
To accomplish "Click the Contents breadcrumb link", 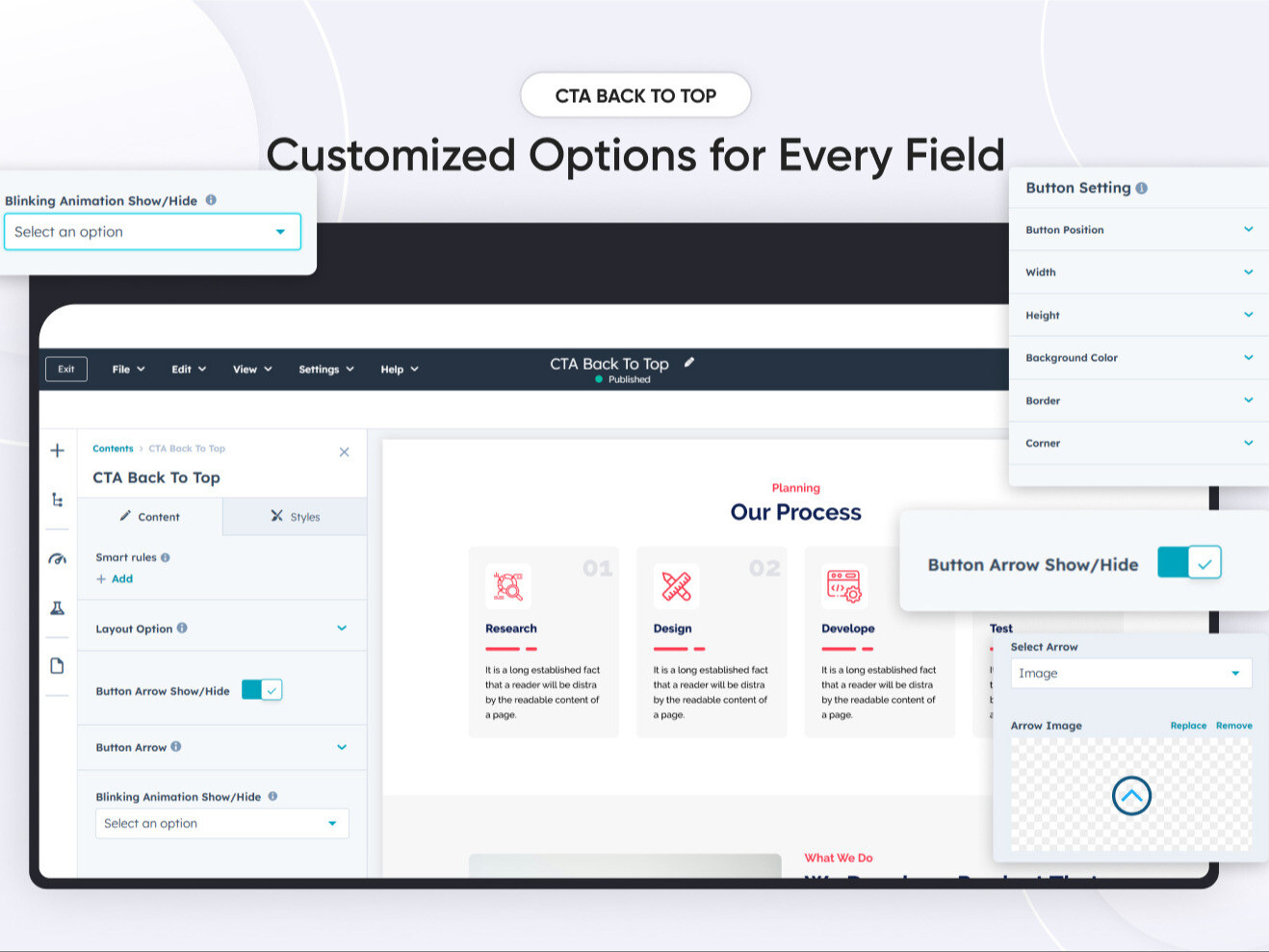I will tap(113, 448).
